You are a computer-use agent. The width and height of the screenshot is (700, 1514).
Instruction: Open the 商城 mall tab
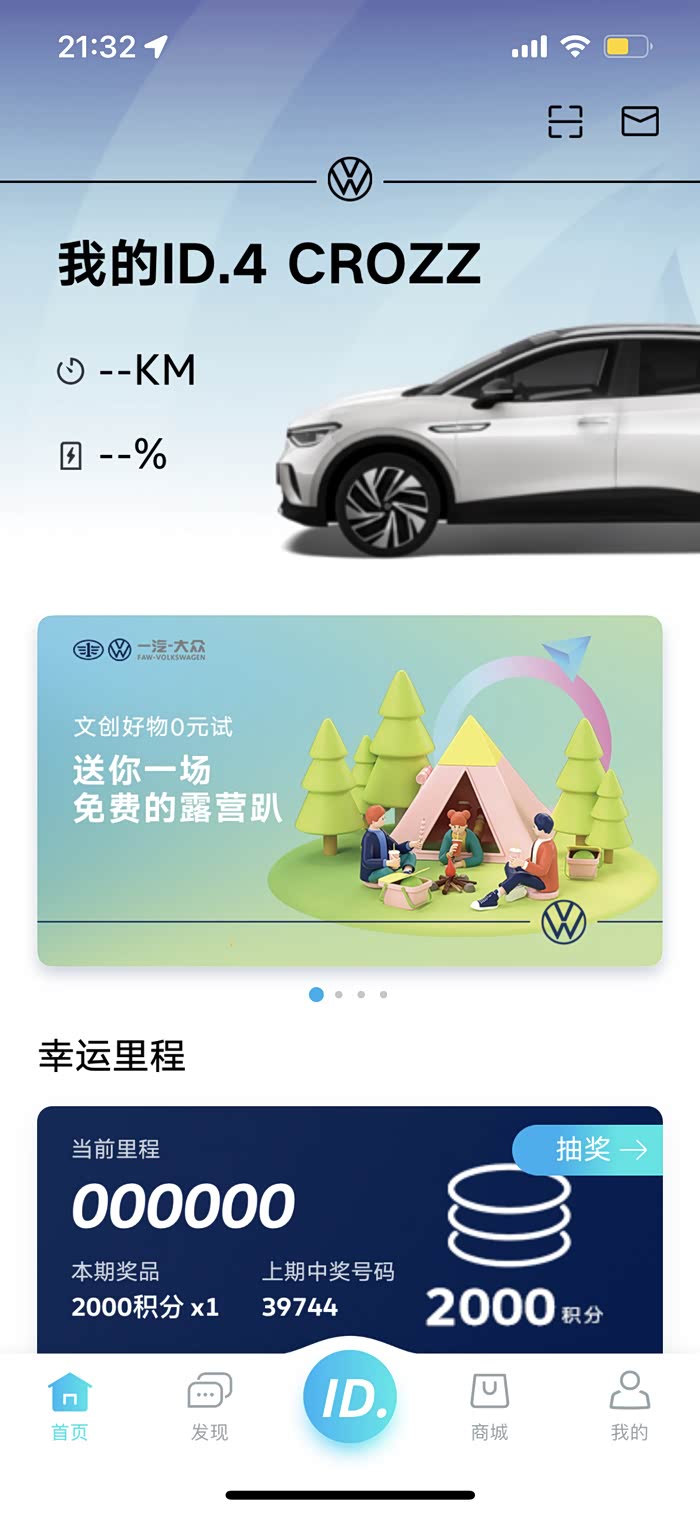(490, 1406)
